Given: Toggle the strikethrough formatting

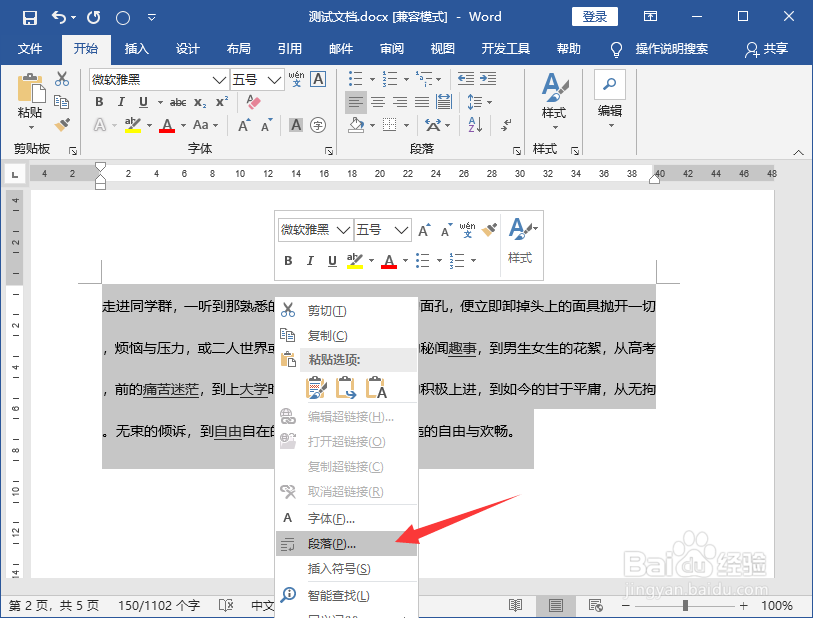Looking at the screenshot, I should click(178, 101).
